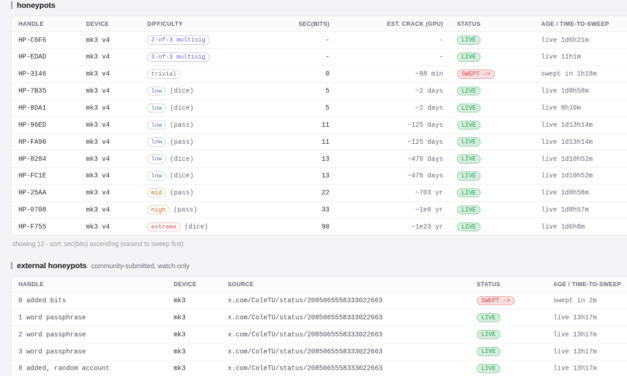Sort honeypots by DIFFICULTY column header
Viewport: 627px width, 376px height.
(x=164, y=24)
